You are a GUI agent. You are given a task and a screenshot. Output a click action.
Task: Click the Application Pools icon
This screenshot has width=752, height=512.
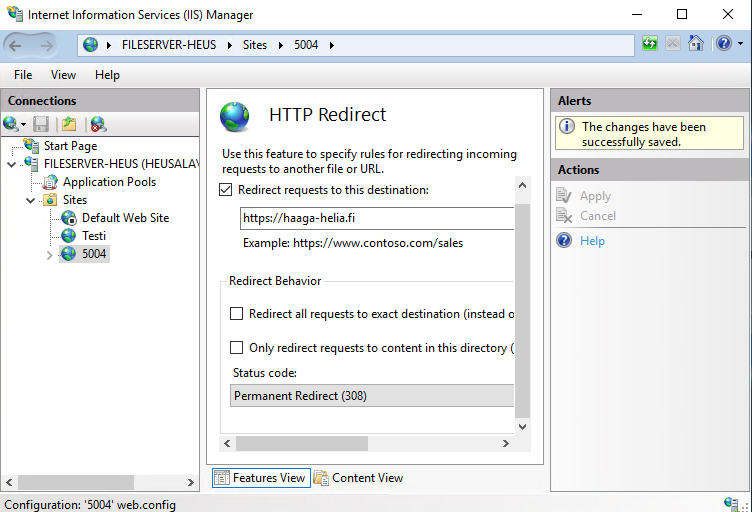(50, 182)
